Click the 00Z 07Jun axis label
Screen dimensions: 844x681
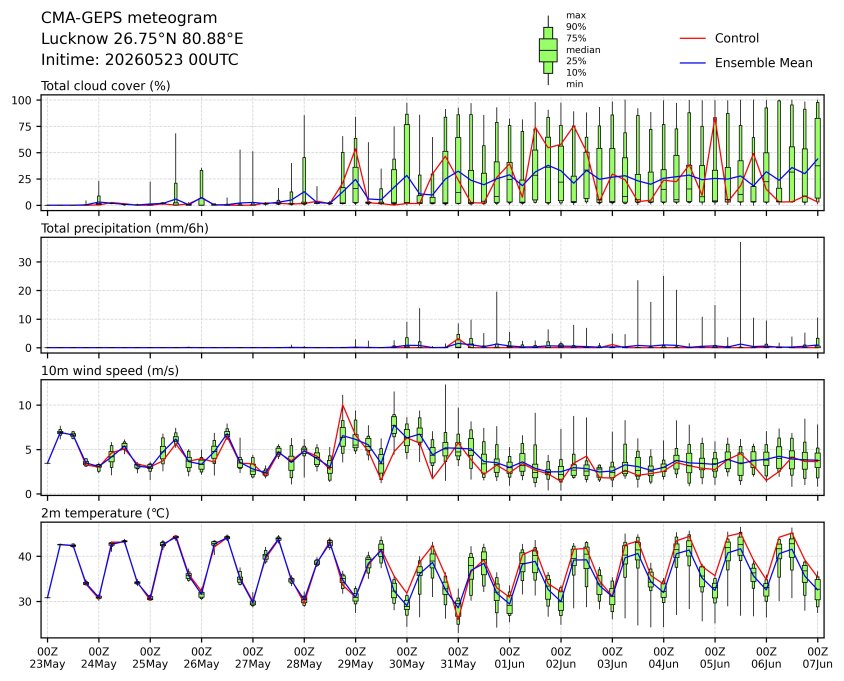click(818, 658)
